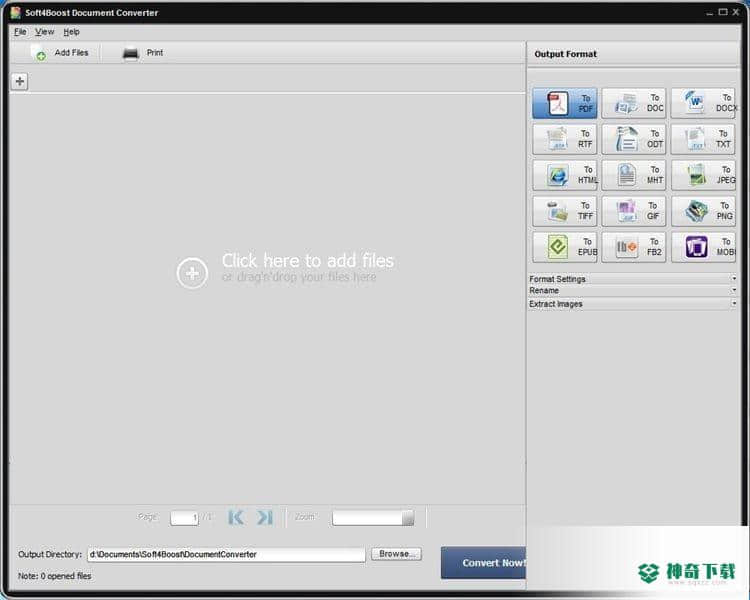
Task: Set output format to TIFF
Action: tap(564, 211)
